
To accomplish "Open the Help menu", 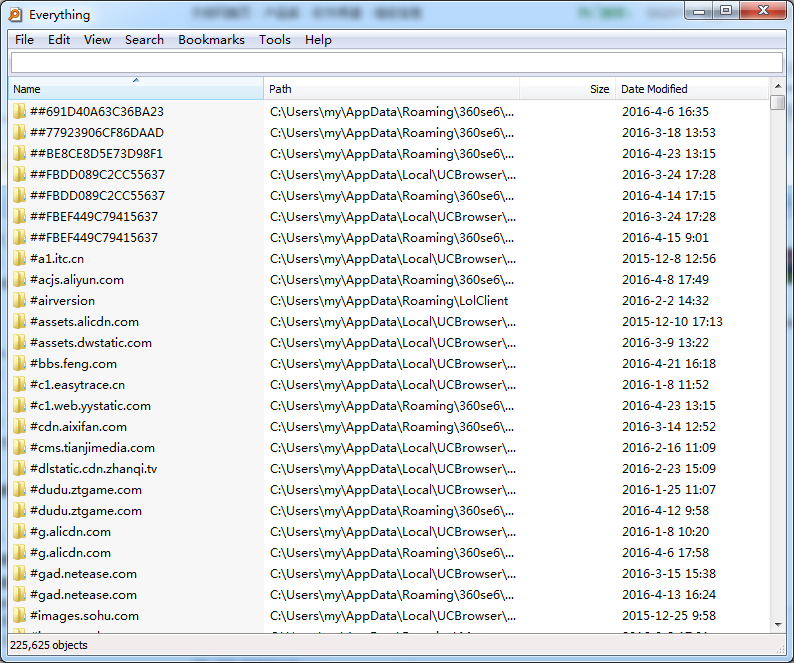I will tap(318, 40).
